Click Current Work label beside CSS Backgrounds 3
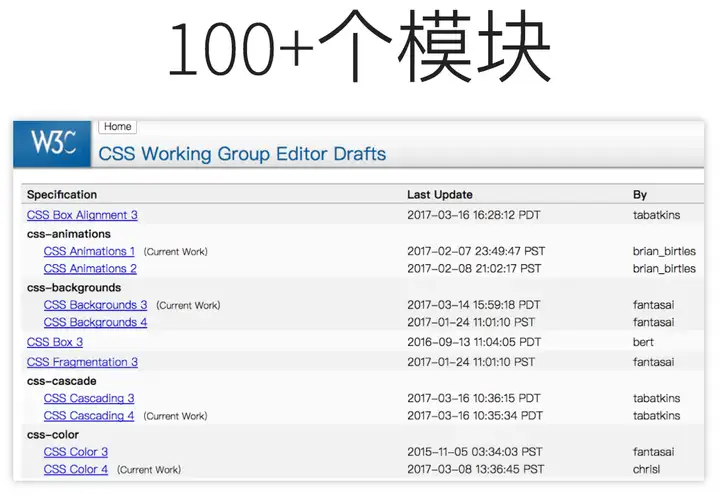The height and width of the screenshot is (496, 720). tap(188, 305)
